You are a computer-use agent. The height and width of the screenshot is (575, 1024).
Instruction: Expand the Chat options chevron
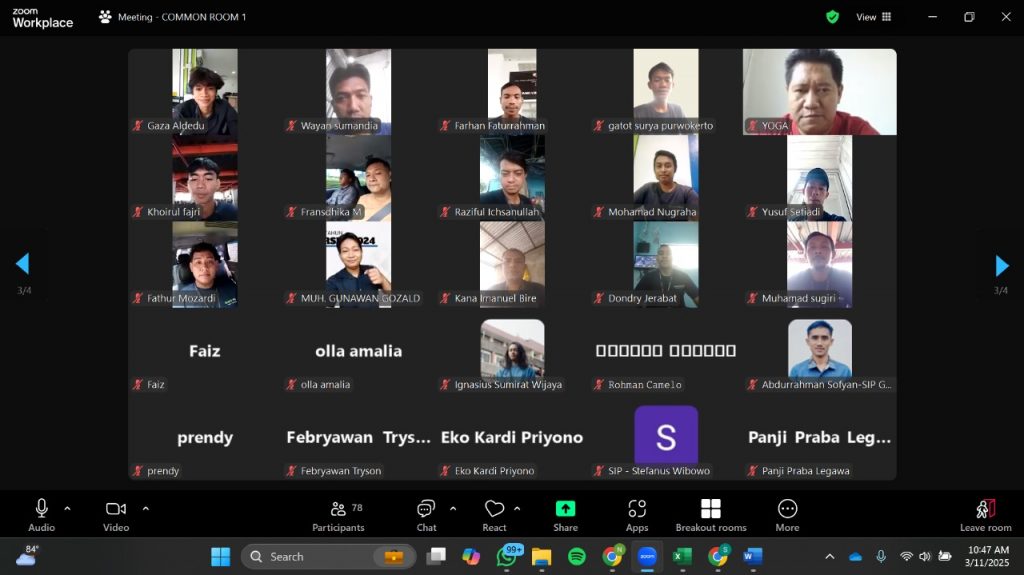[x=453, y=508]
